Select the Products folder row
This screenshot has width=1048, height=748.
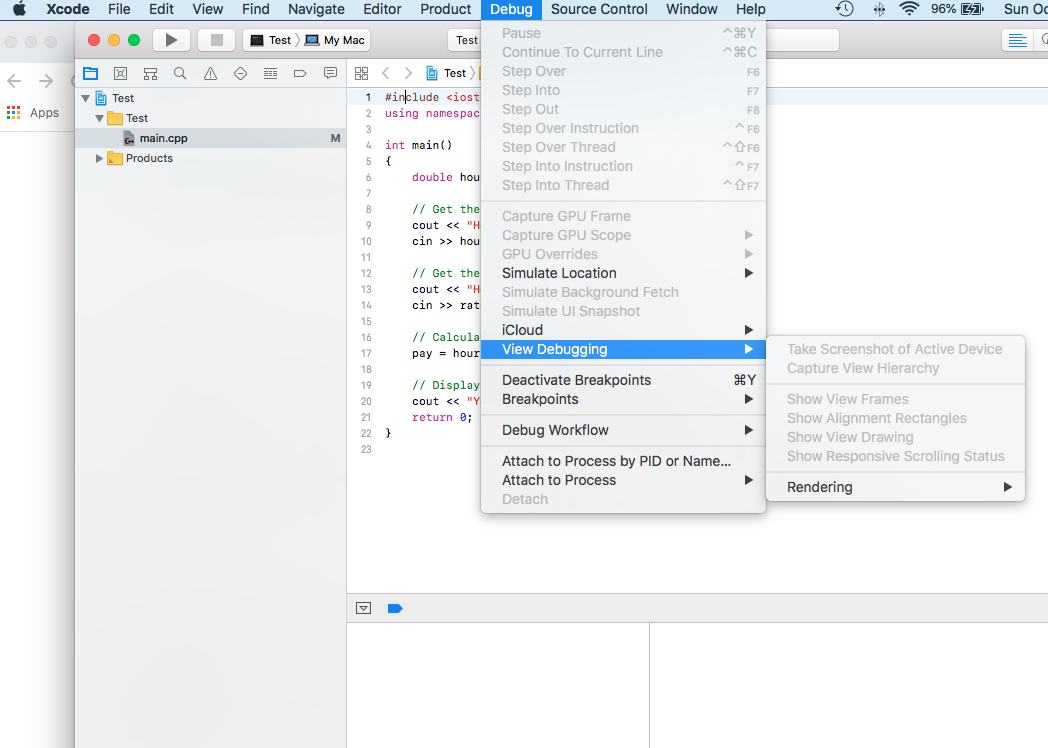pyautogui.click(x=211, y=158)
